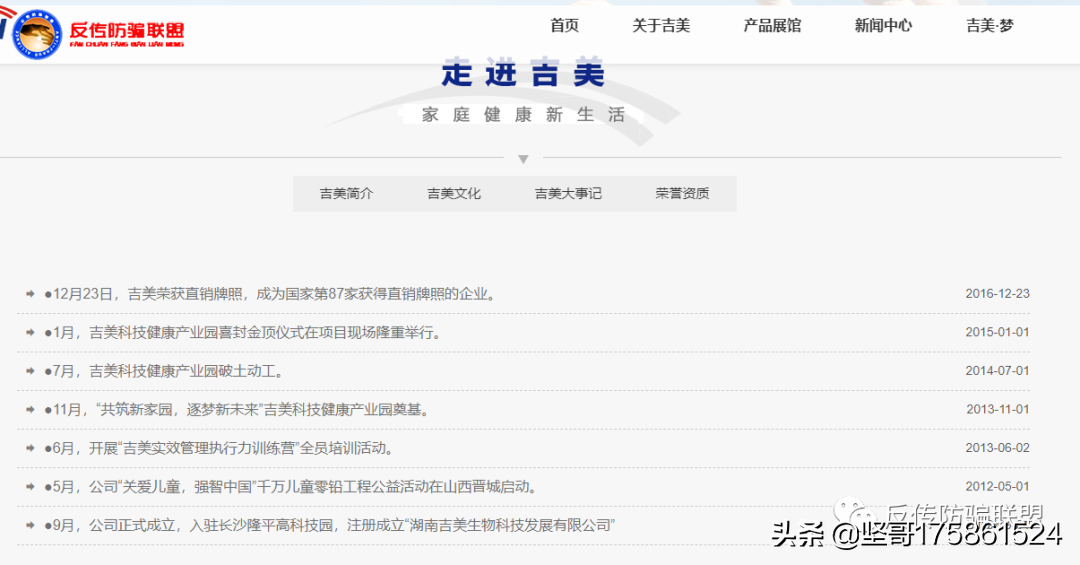Open the 关于吉美 navigation item
The width and height of the screenshot is (1080, 565).
coord(661,25)
